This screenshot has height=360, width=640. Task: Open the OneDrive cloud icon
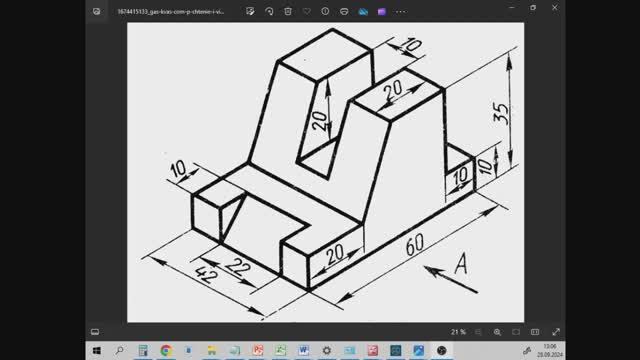(x=363, y=11)
